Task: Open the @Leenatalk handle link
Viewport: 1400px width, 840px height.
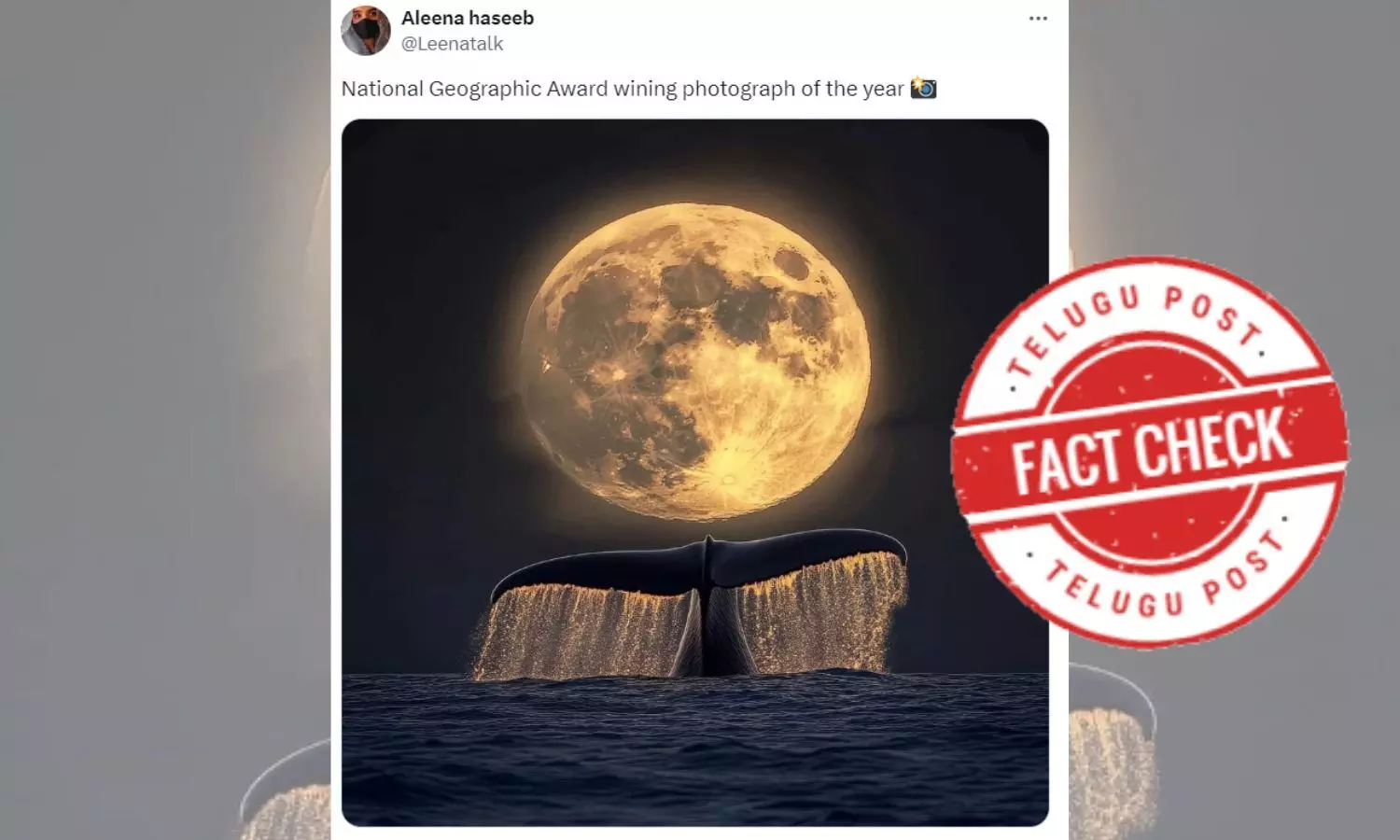Action: pyautogui.click(x=452, y=44)
